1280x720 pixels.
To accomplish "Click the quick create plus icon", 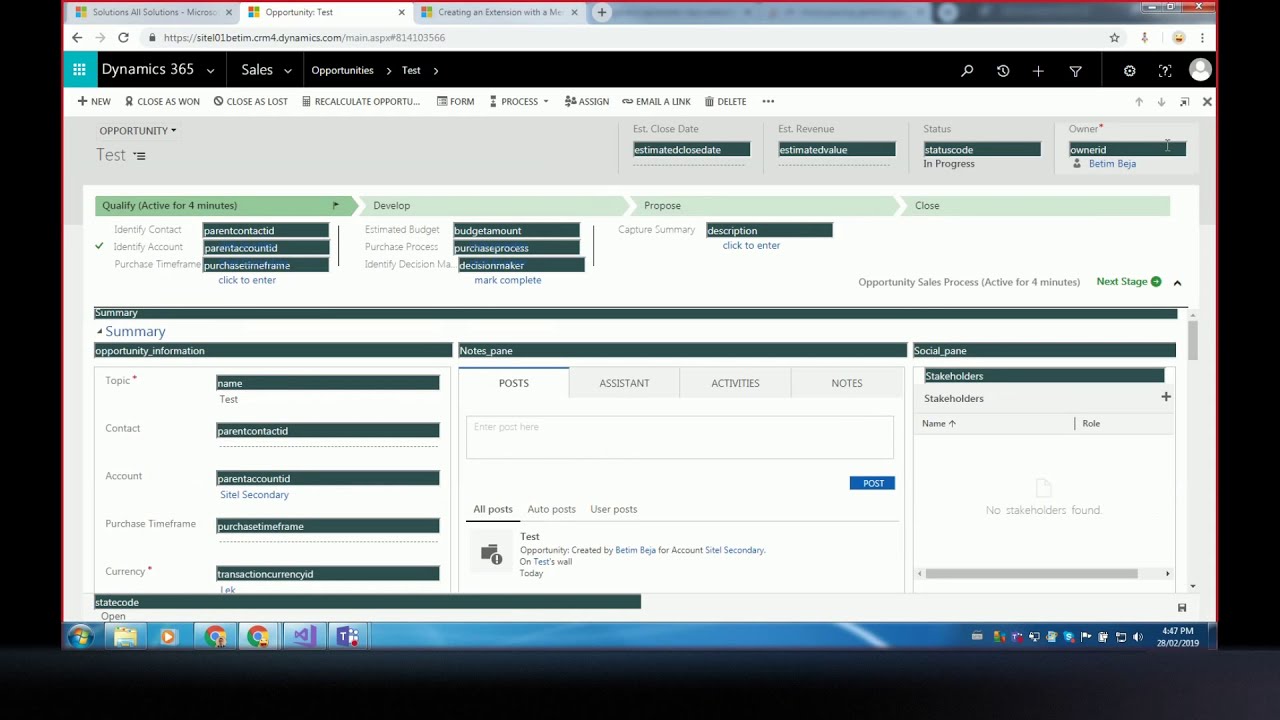I will pyautogui.click(x=1038, y=71).
